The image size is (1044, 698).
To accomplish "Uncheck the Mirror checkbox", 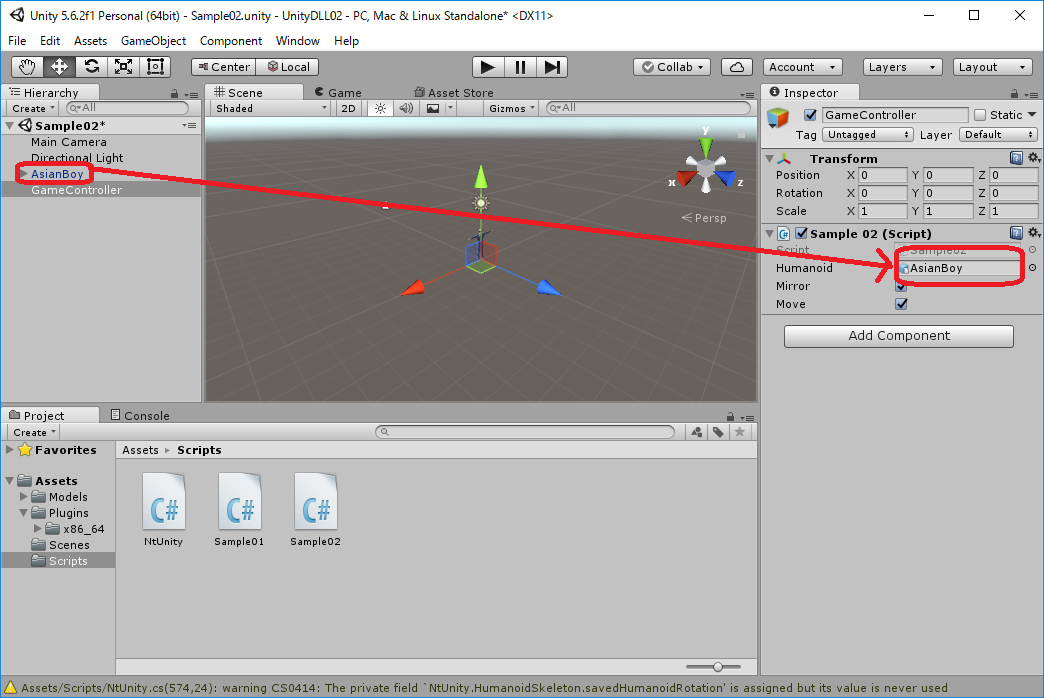I will [901, 286].
